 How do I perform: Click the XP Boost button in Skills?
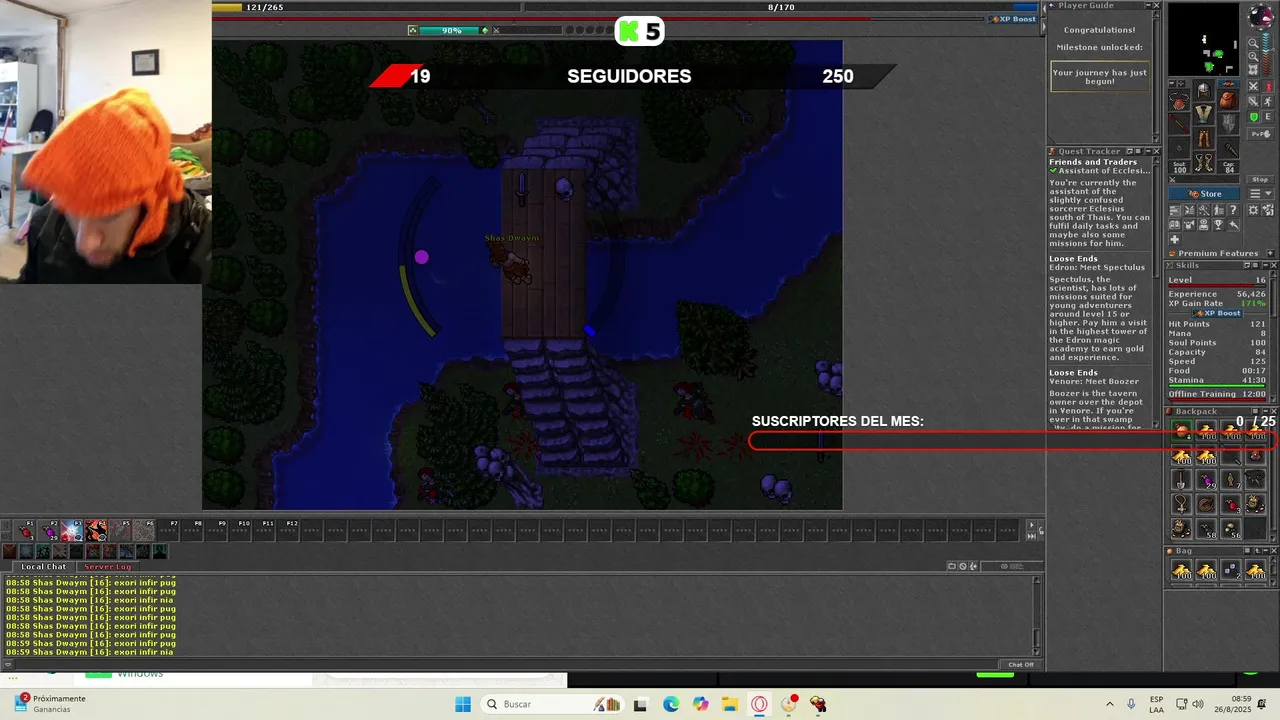coord(1218,313)
